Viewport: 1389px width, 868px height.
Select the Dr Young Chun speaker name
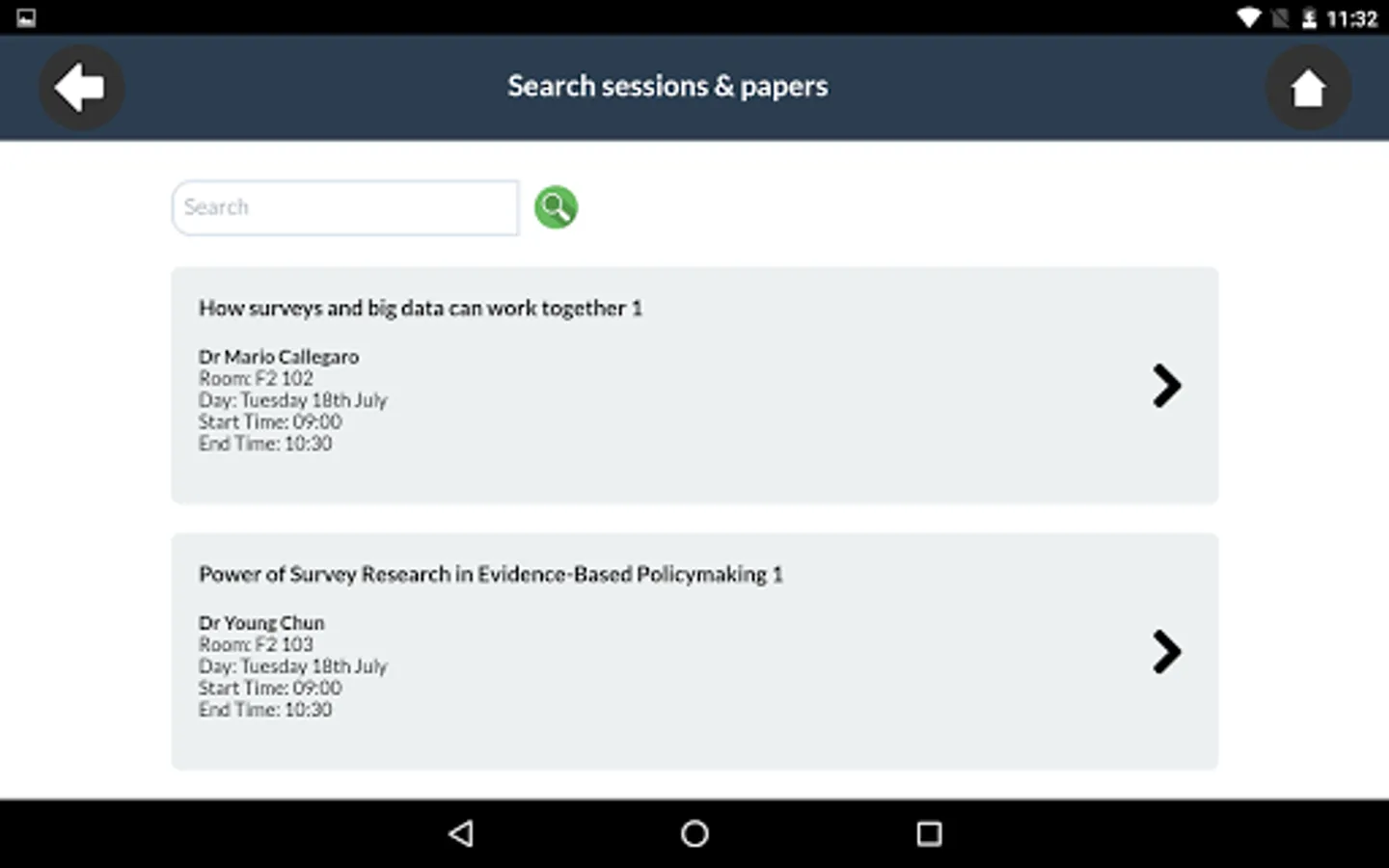click(x=261, y=623)
